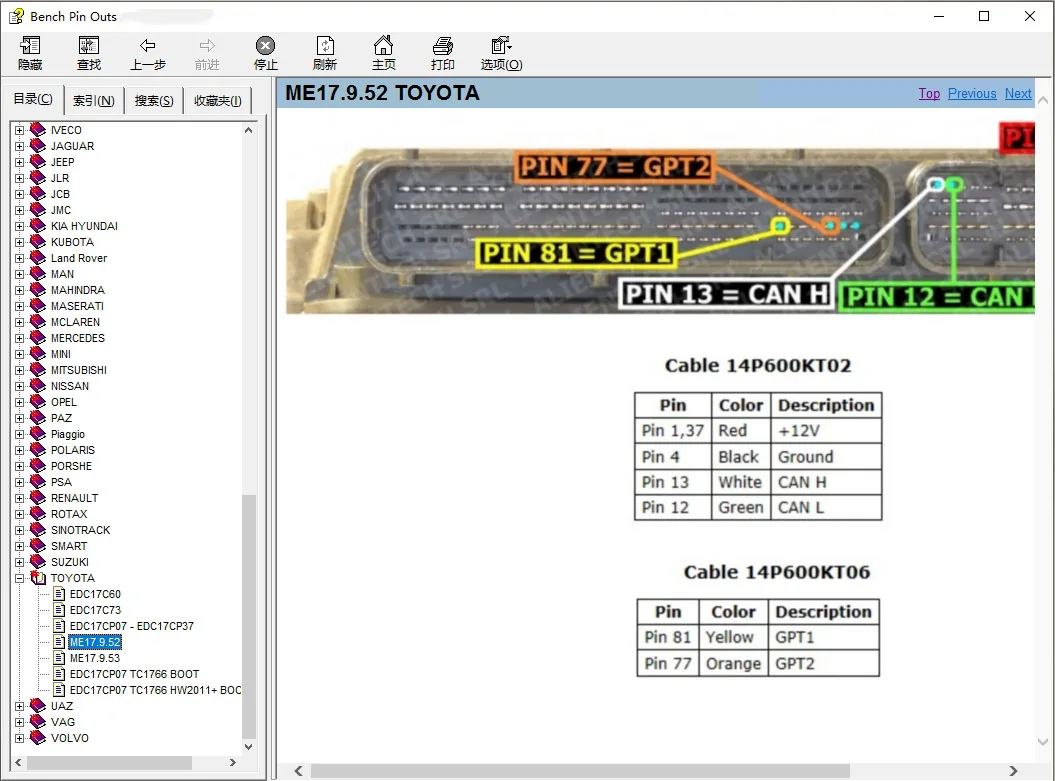Click the content pane scroll right arrow

pyautogui.click(x=1013, y=770)
